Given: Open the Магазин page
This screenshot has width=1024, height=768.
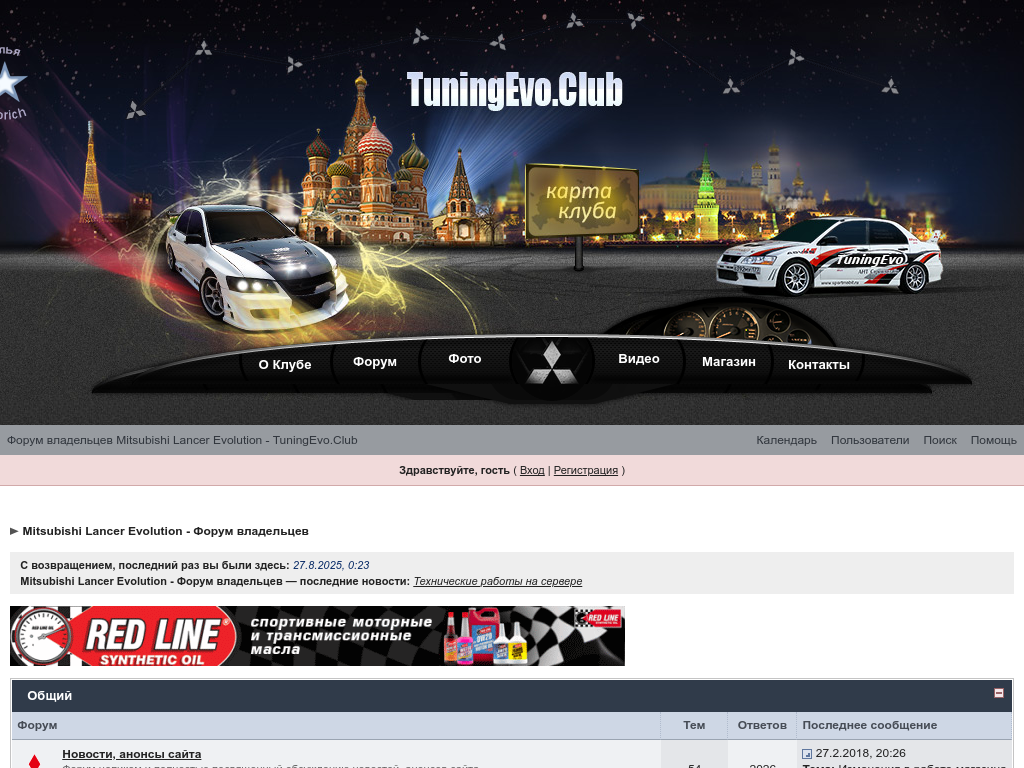Looking at the screenshot, I should click(728, 362).
